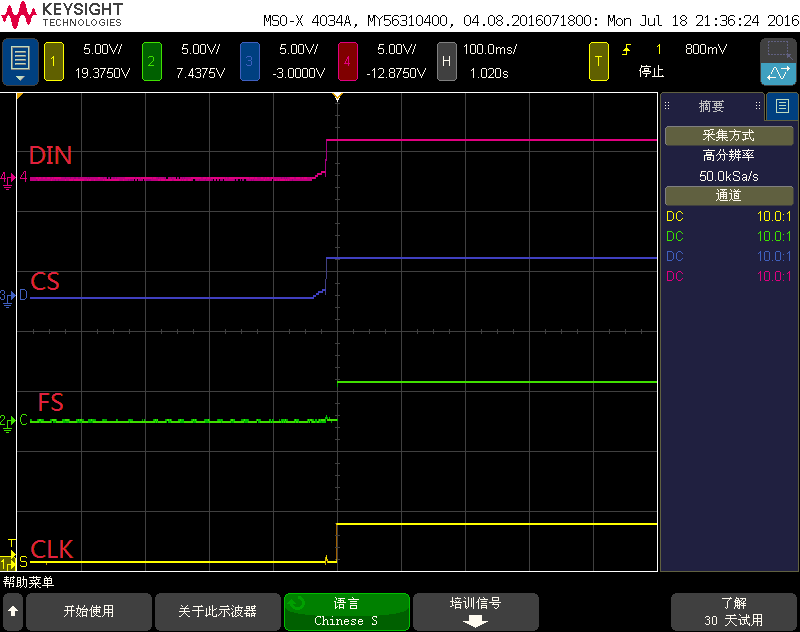Click the 50.0kSa/s sample rate
Image resolution: width=800 pixels, height=632 pixels.
[729, 176]
